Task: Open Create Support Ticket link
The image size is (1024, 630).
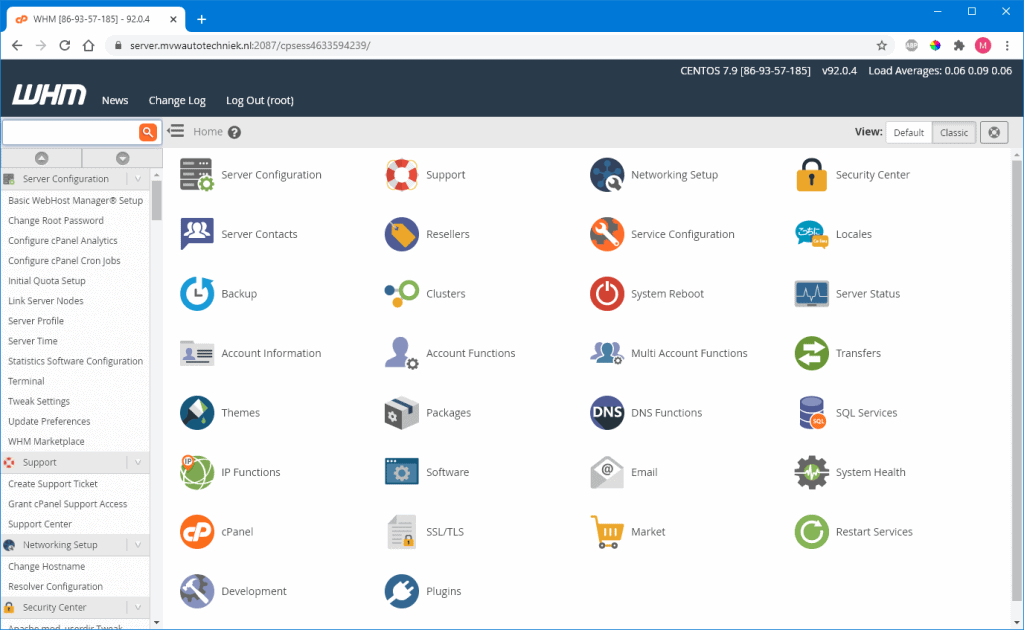Action: coord(52,484)
